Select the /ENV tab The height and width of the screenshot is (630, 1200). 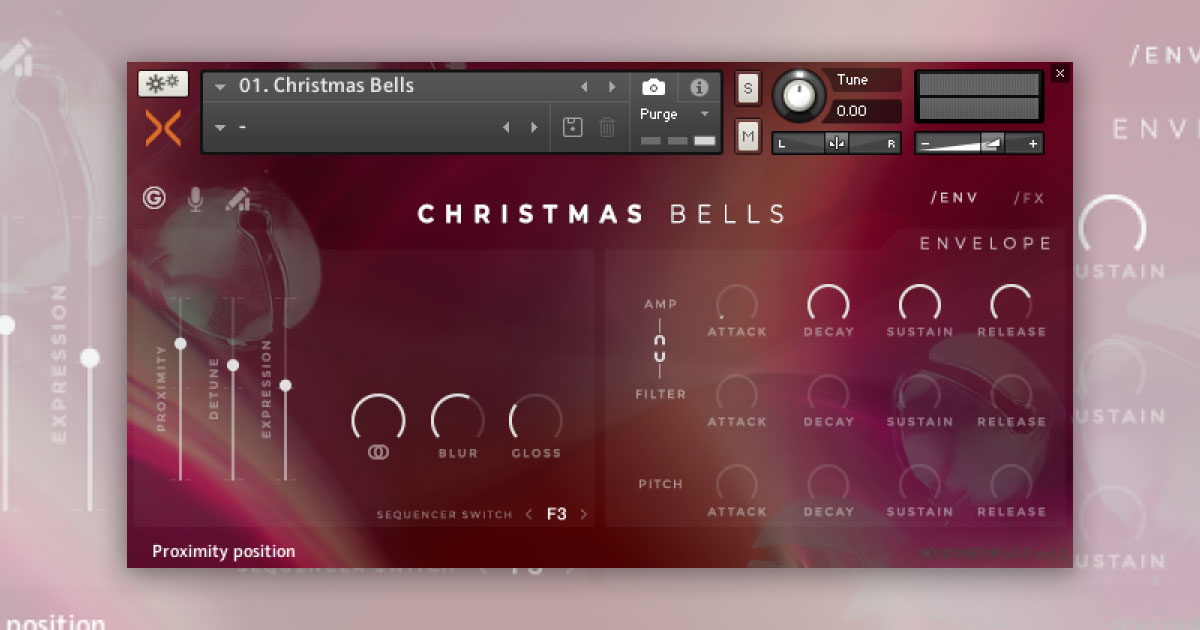[955, 198]
